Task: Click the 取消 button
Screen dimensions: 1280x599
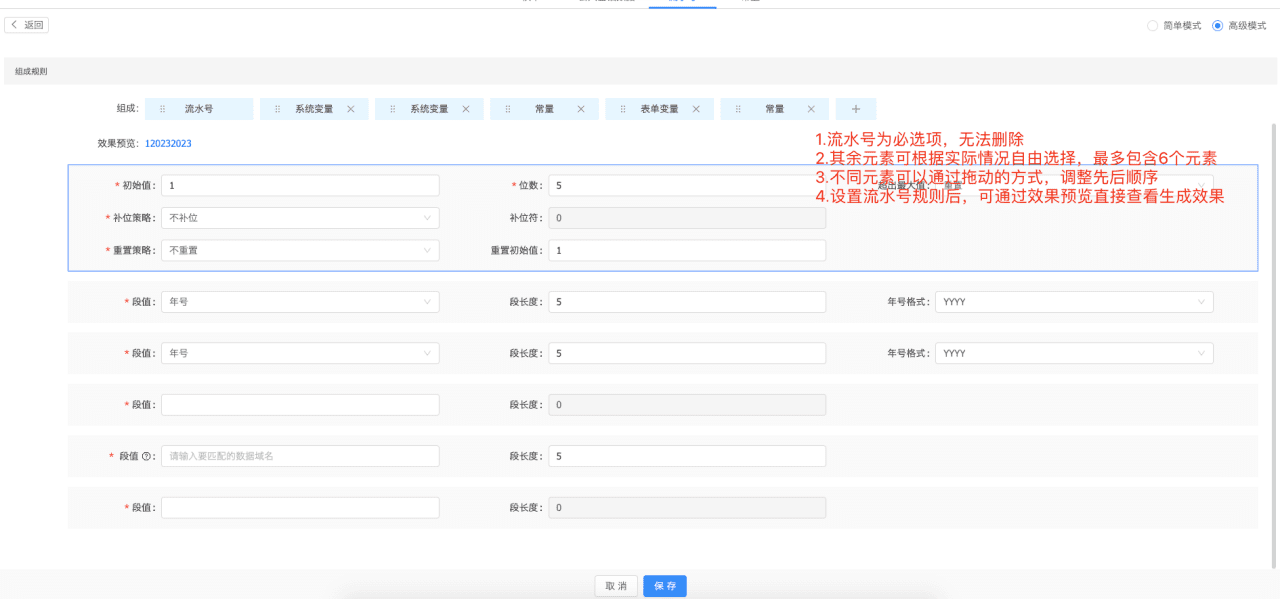Action: click(617, 586)
